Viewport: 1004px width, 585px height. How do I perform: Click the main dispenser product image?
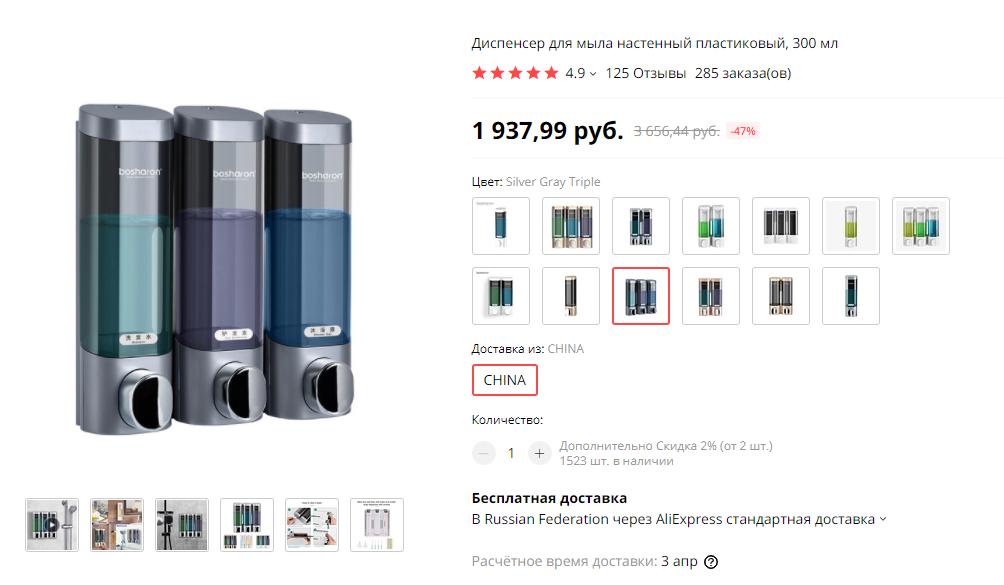pos(215,267)
